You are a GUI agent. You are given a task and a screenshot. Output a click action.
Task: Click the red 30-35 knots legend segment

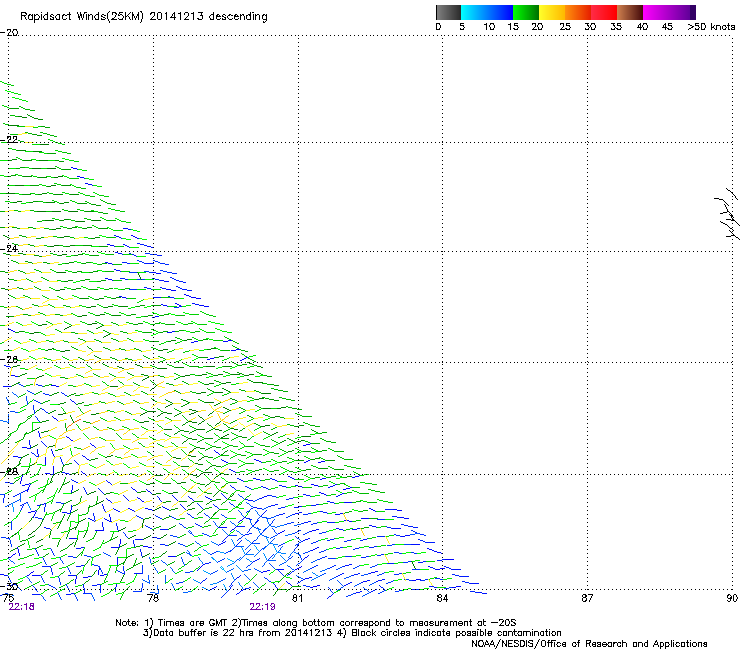(604, 12)
